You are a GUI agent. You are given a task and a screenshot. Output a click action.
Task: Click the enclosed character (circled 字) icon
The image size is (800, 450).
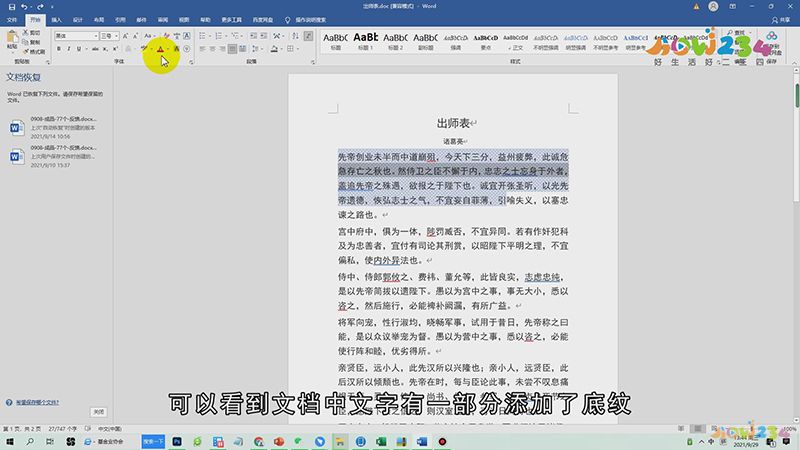[187, 49]
